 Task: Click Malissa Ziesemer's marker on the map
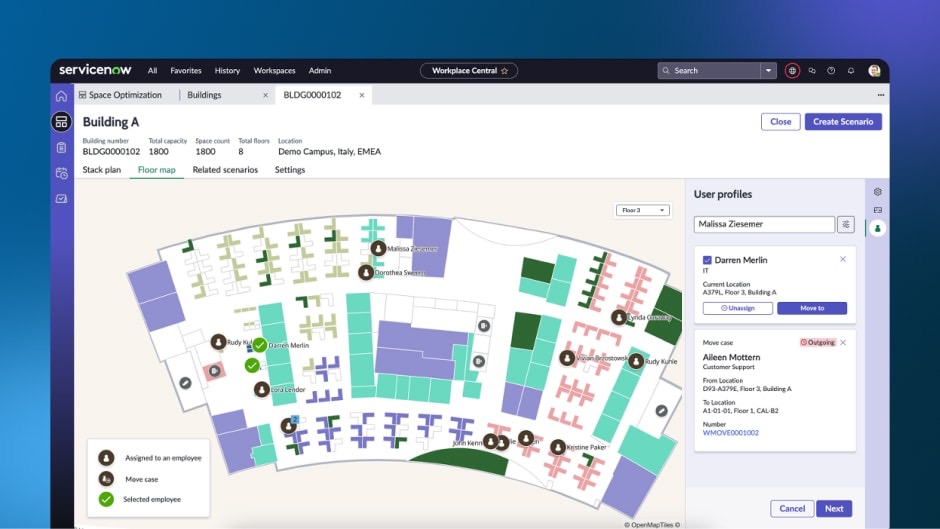(x=378, y=248)
